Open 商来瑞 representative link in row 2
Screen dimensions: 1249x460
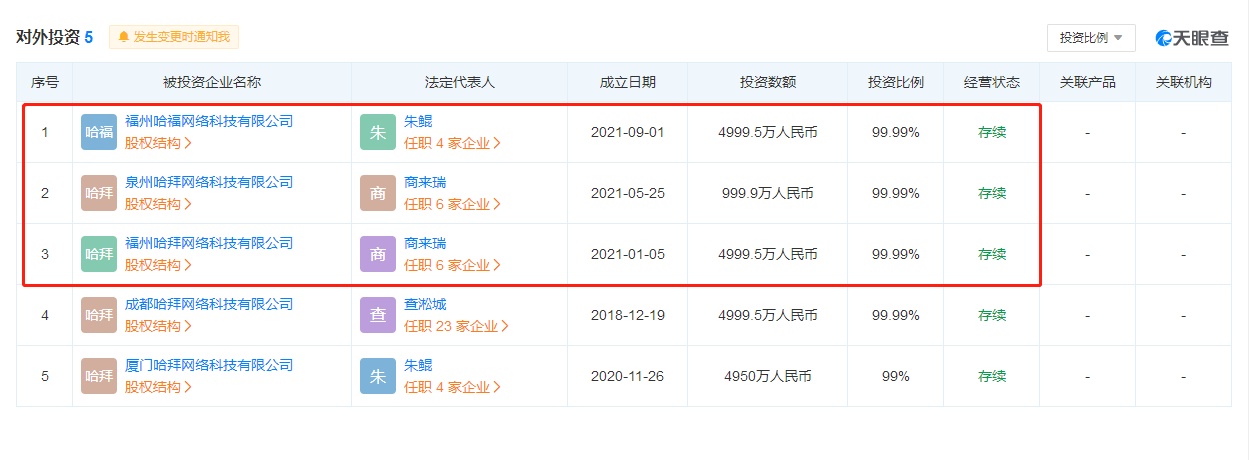tap(425, 182)
